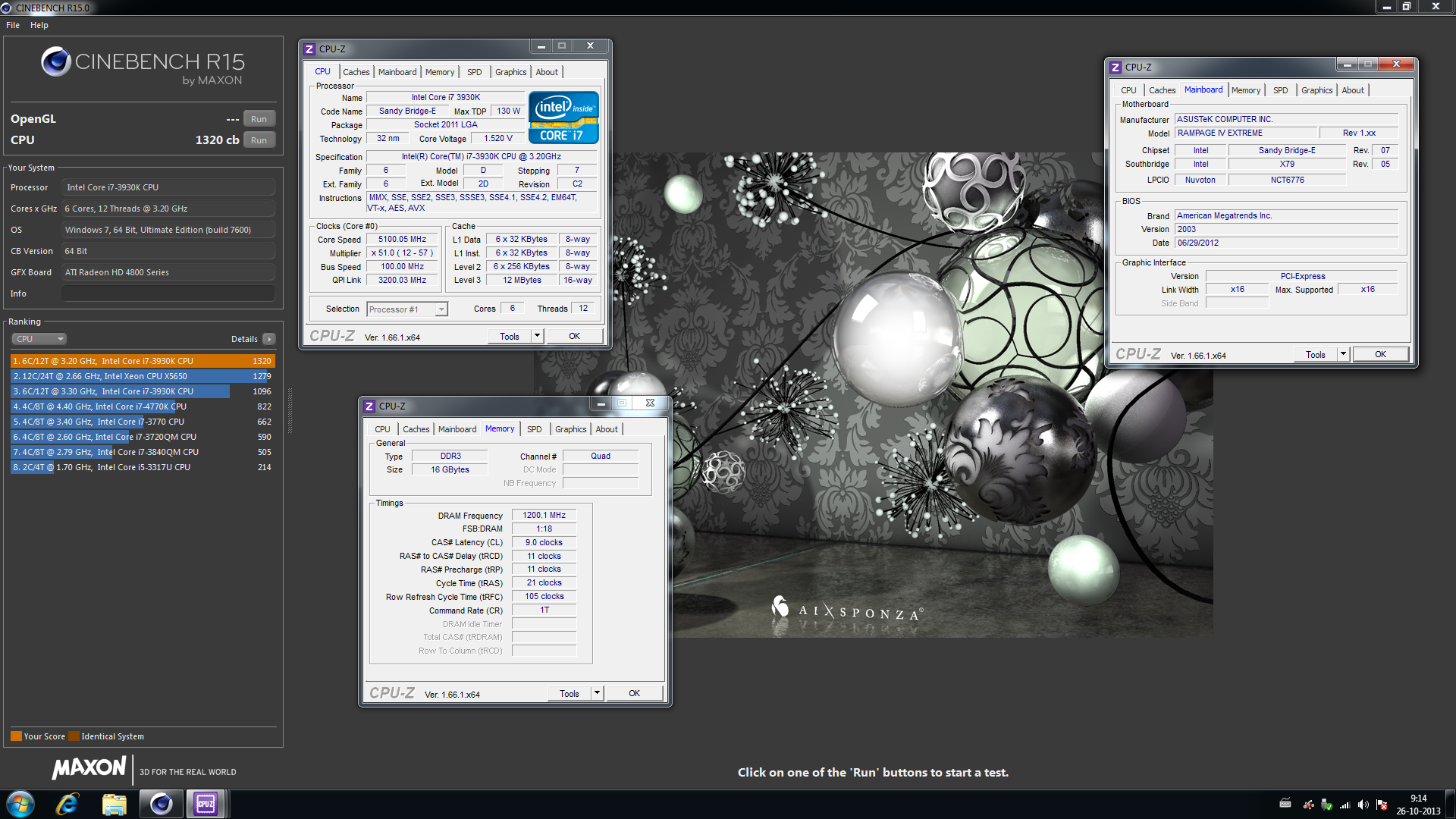Click the Cinebench title bar app icon
This screenshot has width=1456, height=819.
tap(6, 8)
